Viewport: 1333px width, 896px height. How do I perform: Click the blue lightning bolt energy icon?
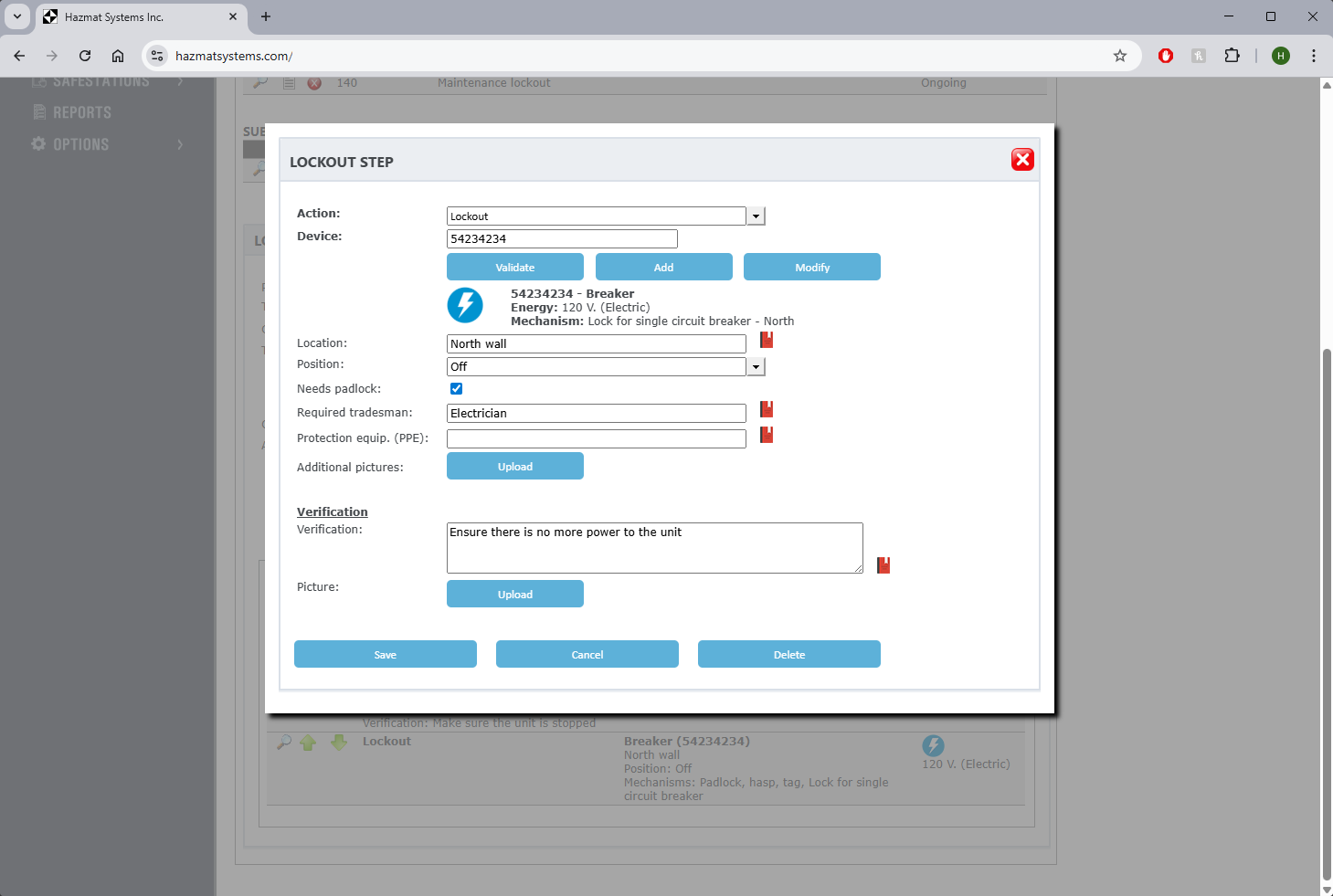[465, 305]
